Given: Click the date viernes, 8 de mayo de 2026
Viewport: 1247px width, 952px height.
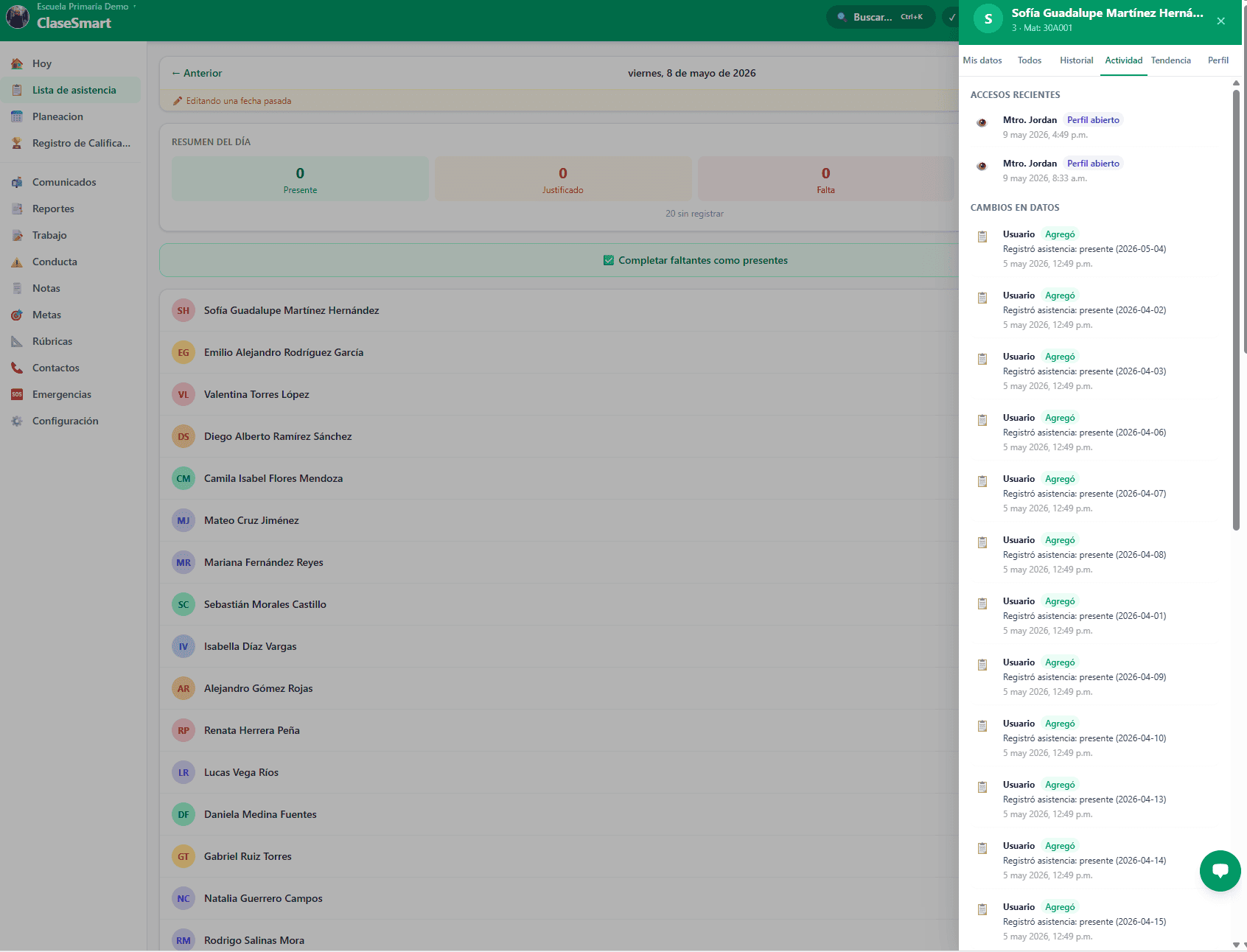Looking at the screenshot, I should [x=691, y=73].
